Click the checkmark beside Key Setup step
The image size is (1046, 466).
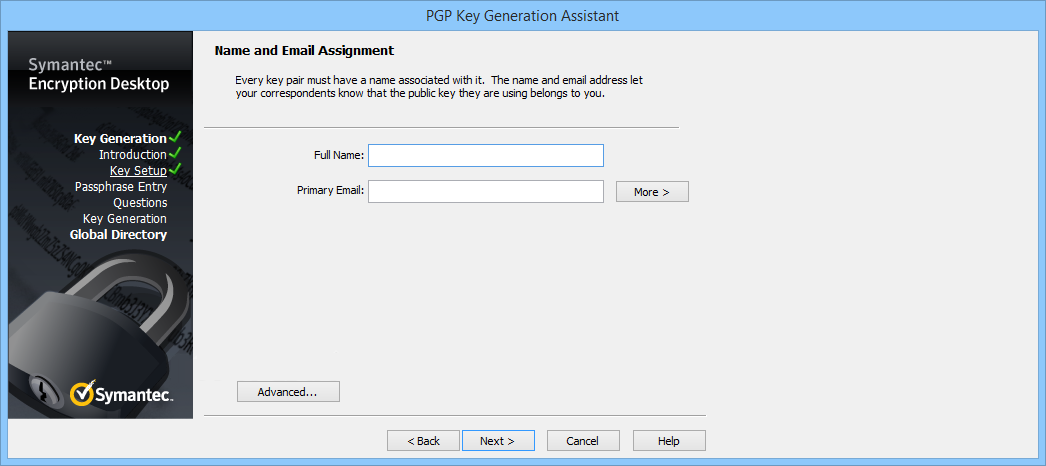pos(175,170)
